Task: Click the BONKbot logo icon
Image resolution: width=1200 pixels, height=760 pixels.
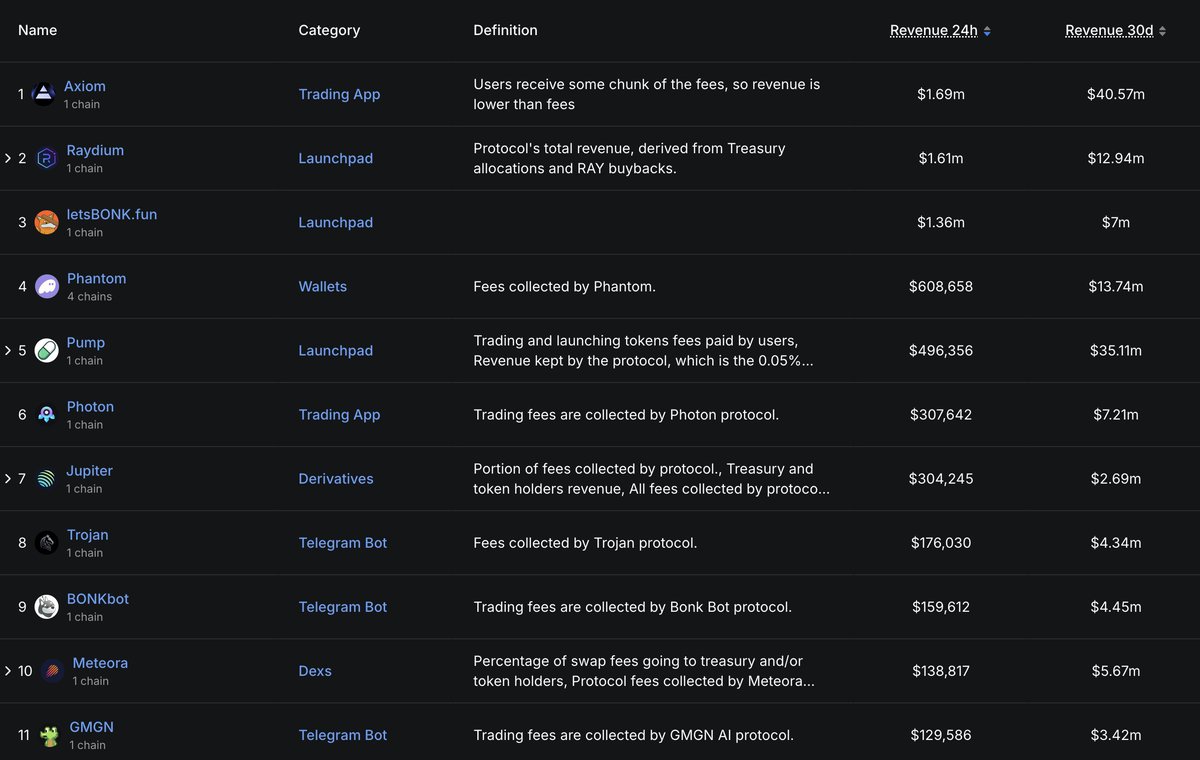Action: click(x=46, y=607)
